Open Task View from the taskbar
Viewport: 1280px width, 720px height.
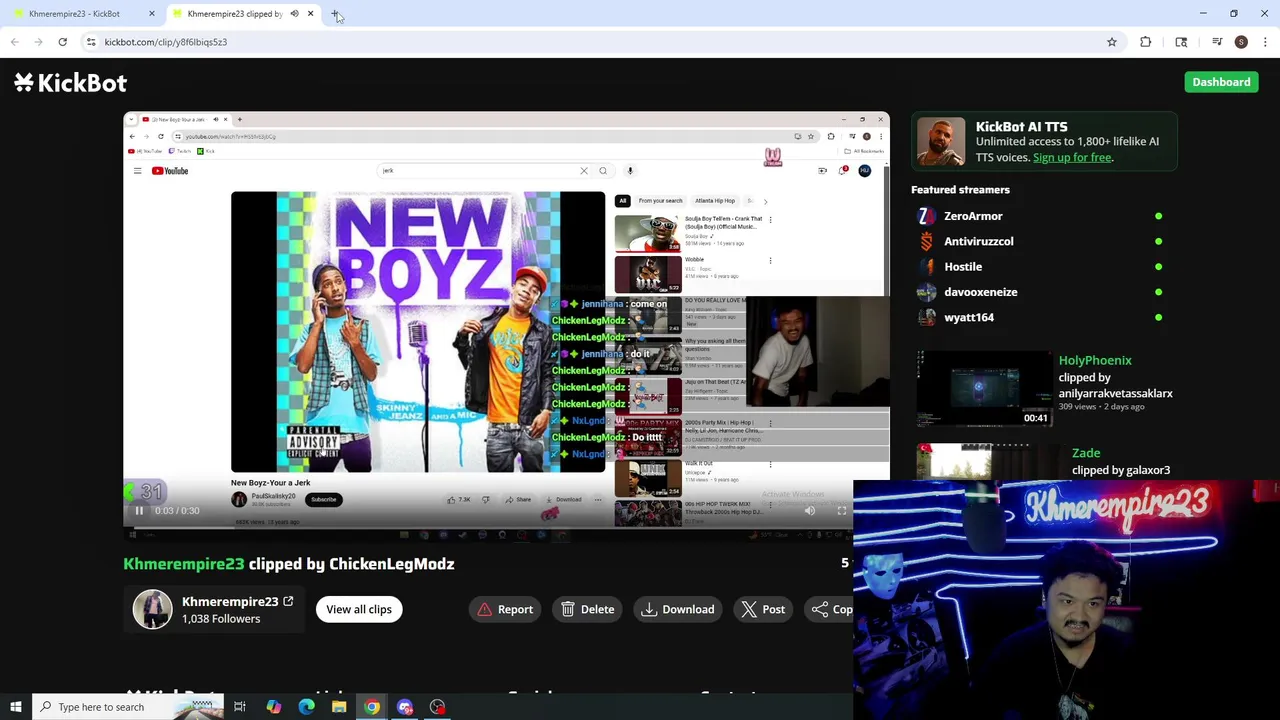pos(240,707)
